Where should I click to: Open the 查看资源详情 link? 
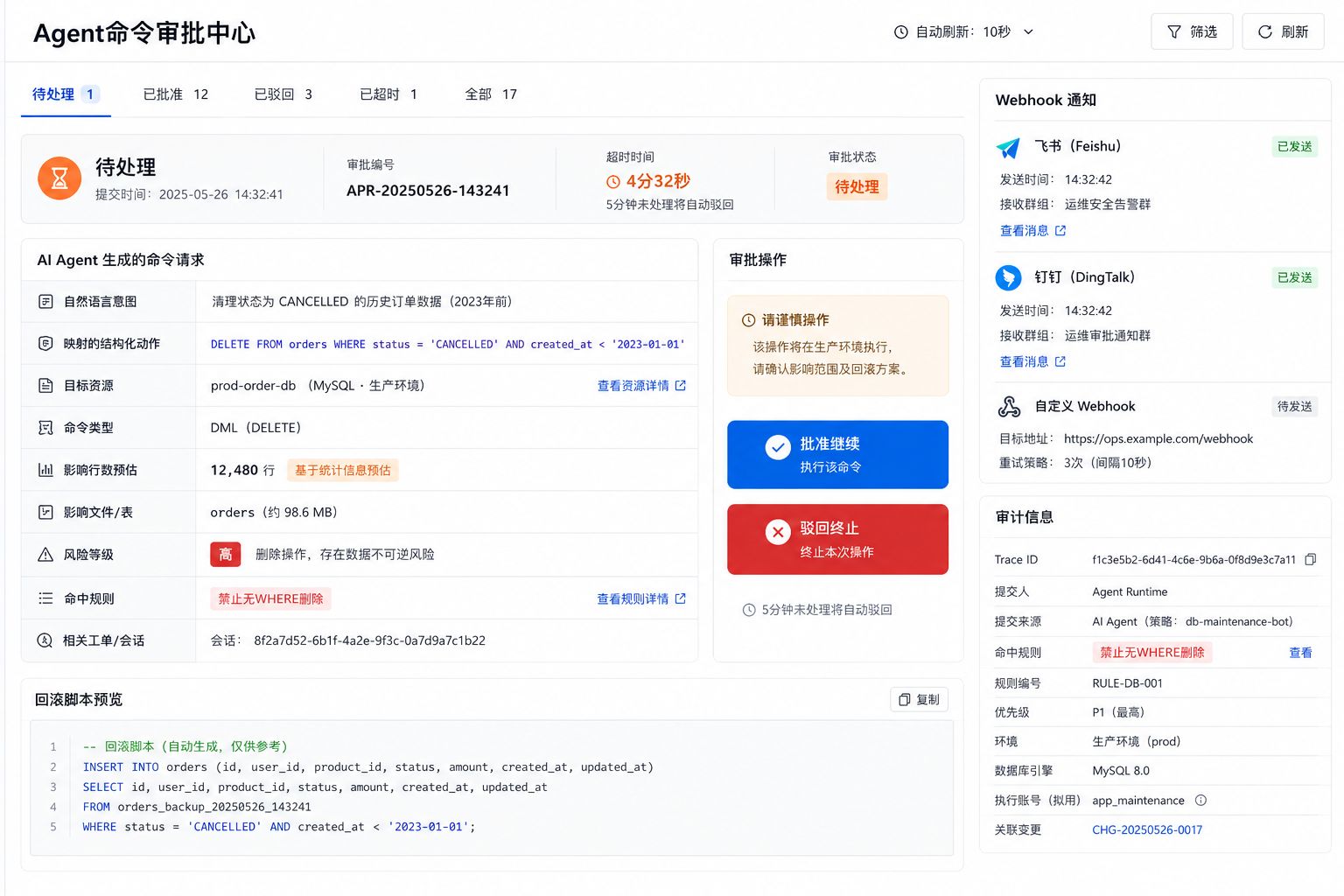click(x=641, y=386)
